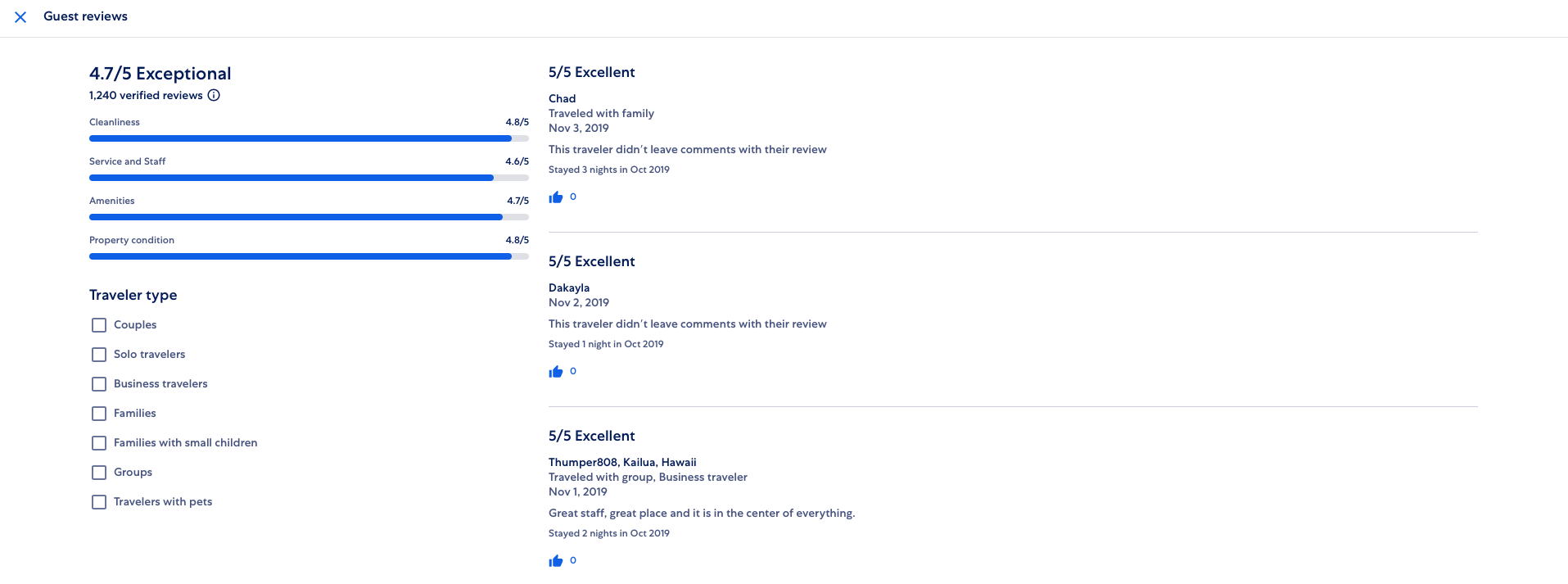Click the Guest reviews header title

pos(85,16)
